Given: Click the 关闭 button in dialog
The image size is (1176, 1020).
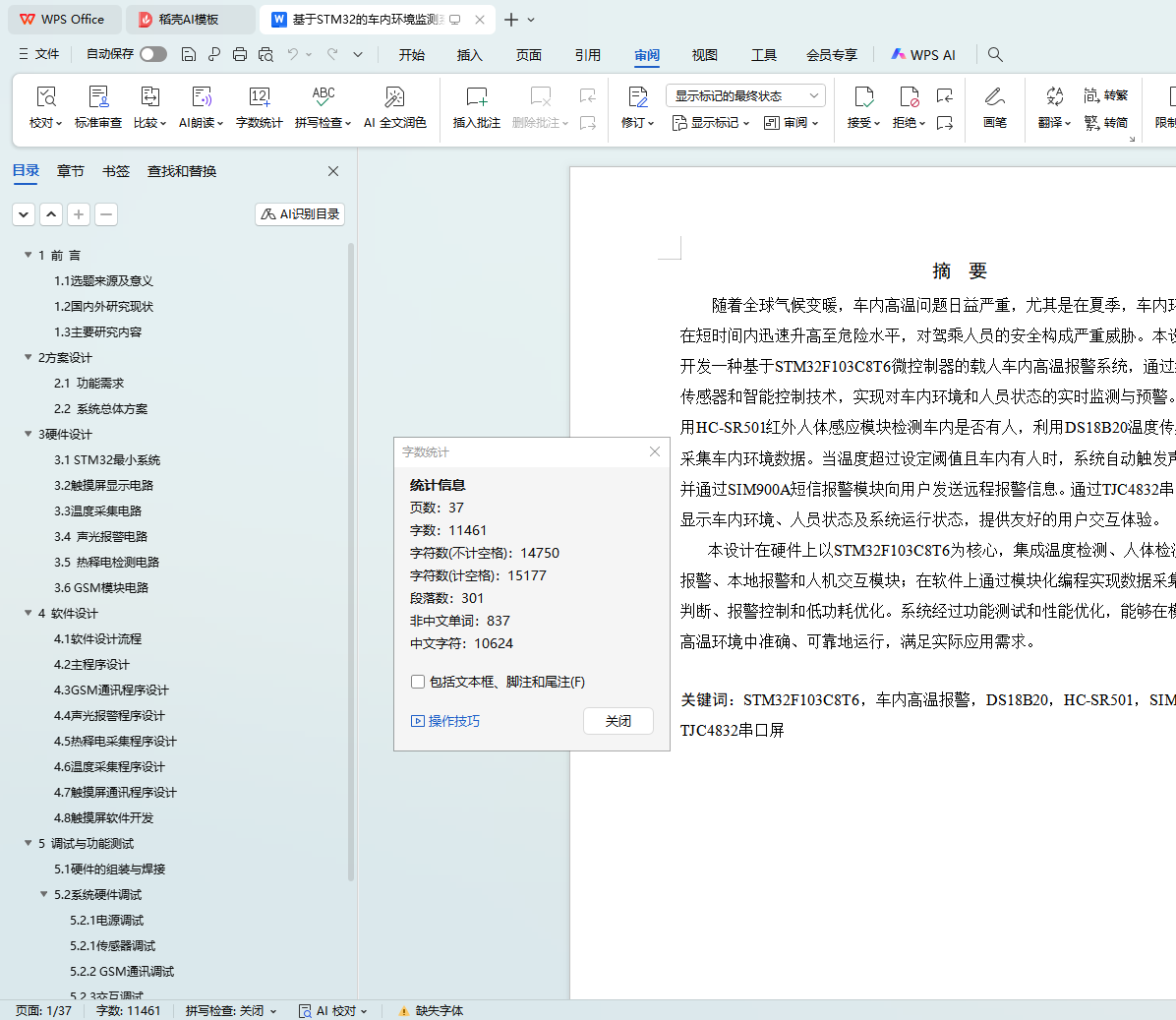Looking at the screenshot, I should 618,721.
